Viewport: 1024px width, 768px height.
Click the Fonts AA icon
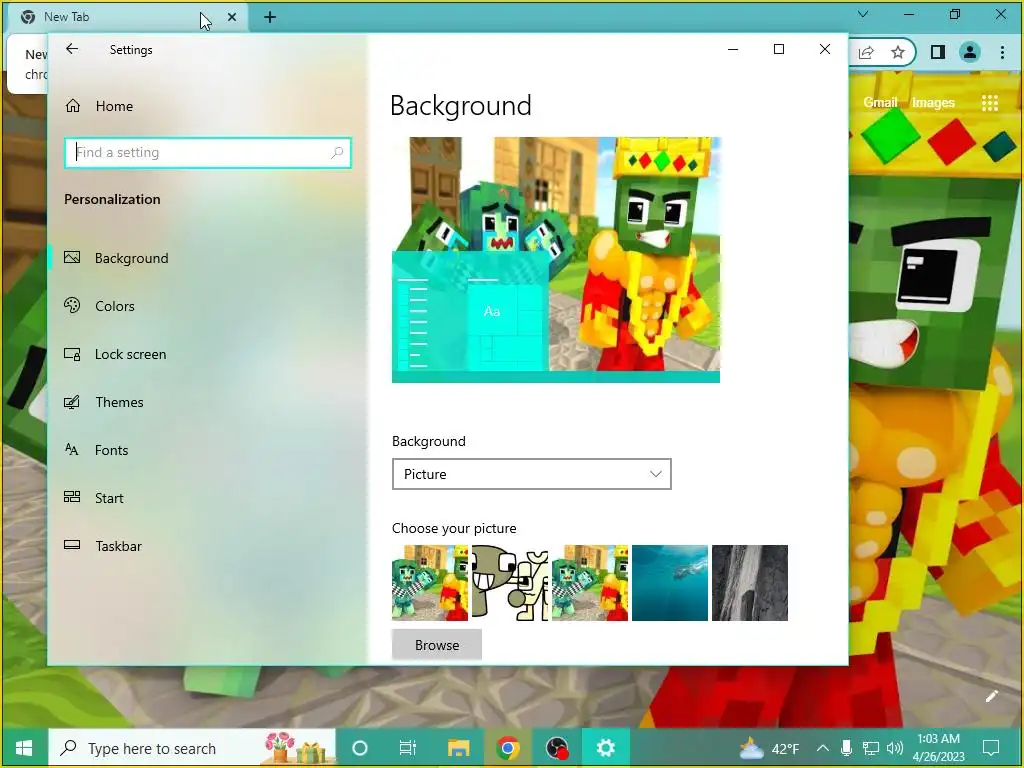tap(72, 449)
